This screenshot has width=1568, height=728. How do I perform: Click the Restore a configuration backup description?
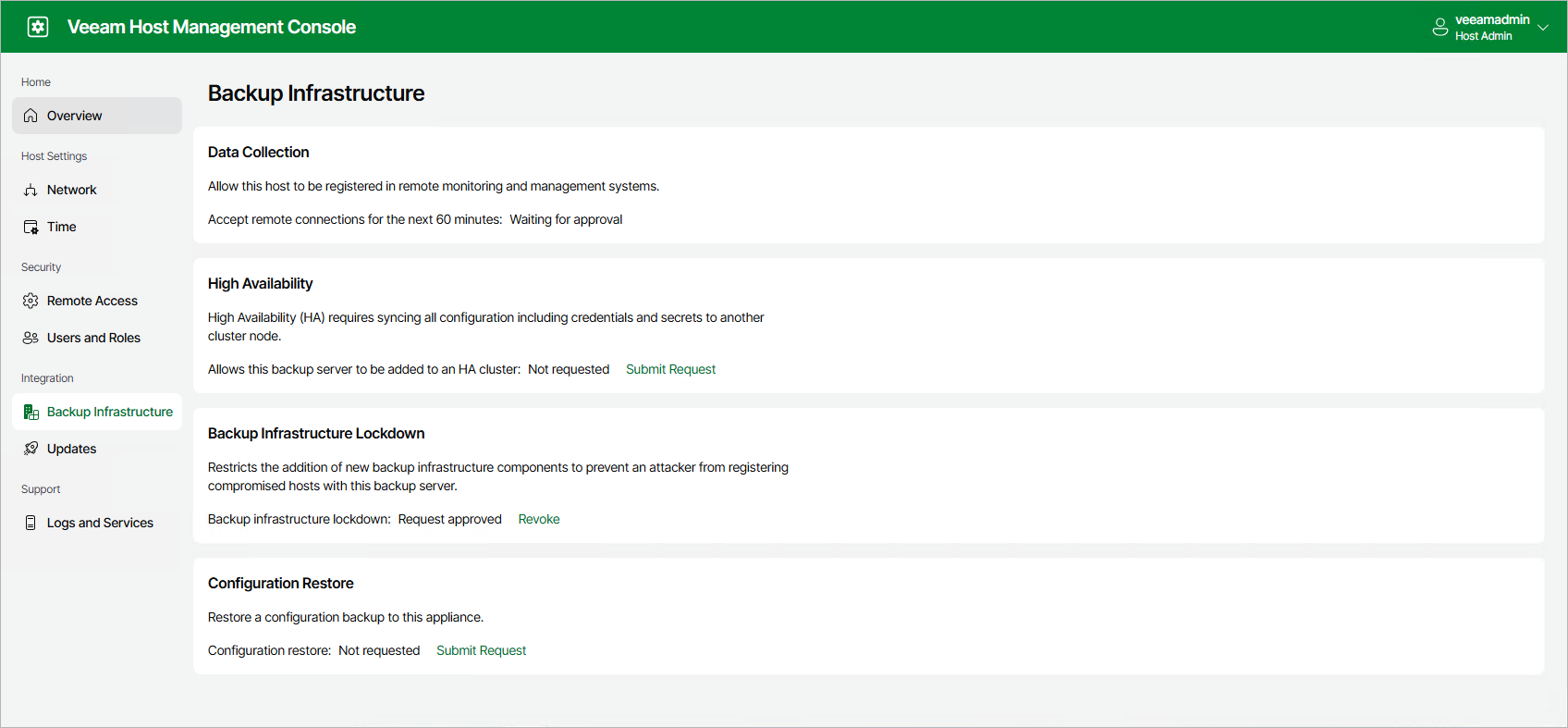[346, 617]
